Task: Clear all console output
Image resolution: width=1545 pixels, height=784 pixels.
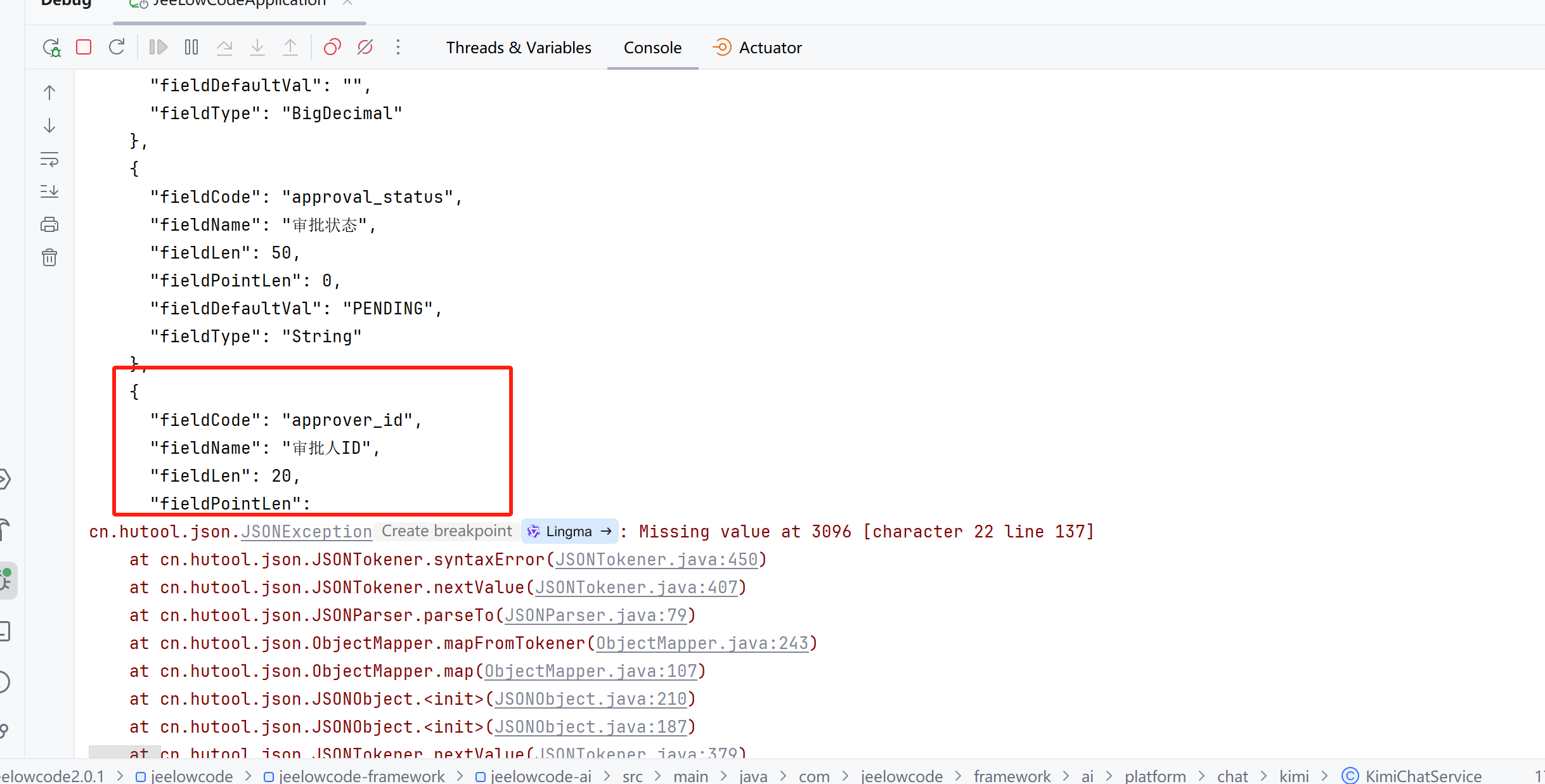Action: [49, 257]
